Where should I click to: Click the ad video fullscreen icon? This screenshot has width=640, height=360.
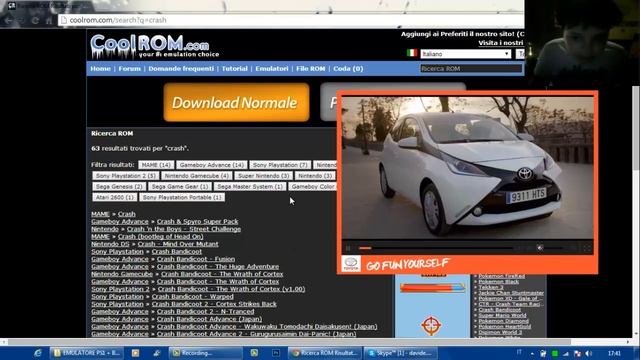point(587,248)
